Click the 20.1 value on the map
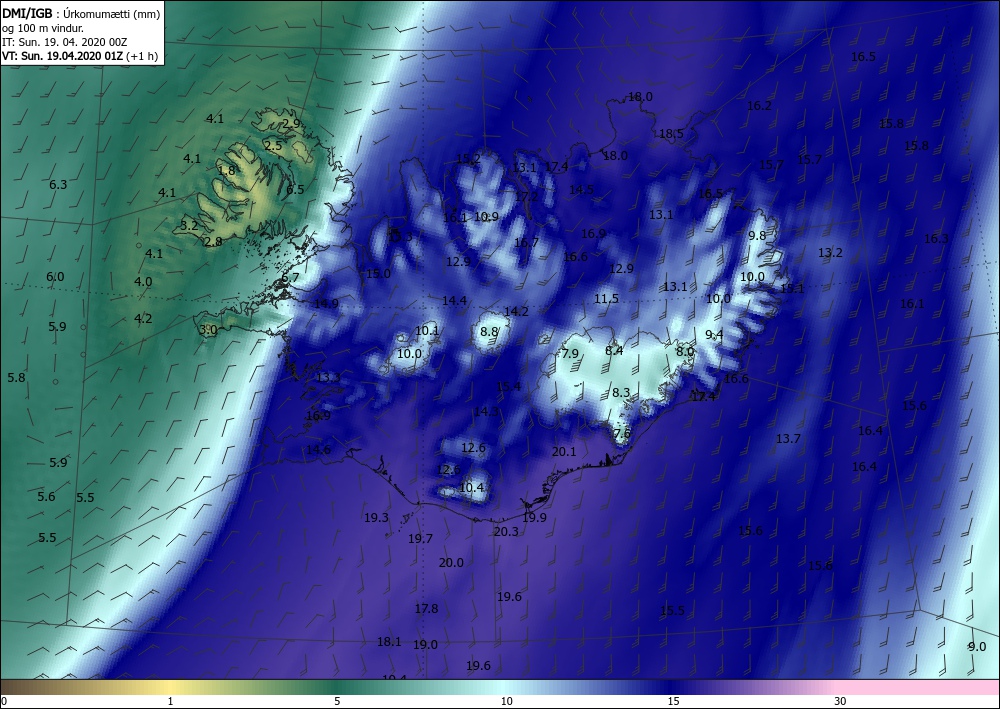The image size is (1000, 709). (x=564, y=451)
